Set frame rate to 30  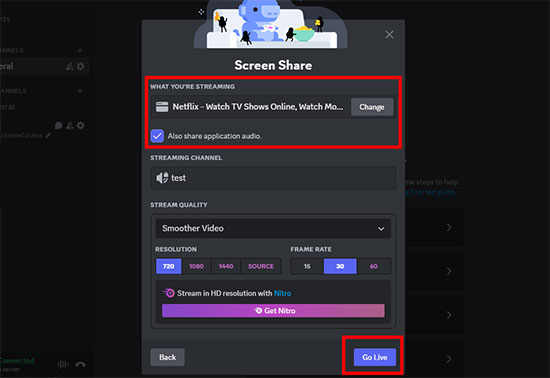click(340, 266)
